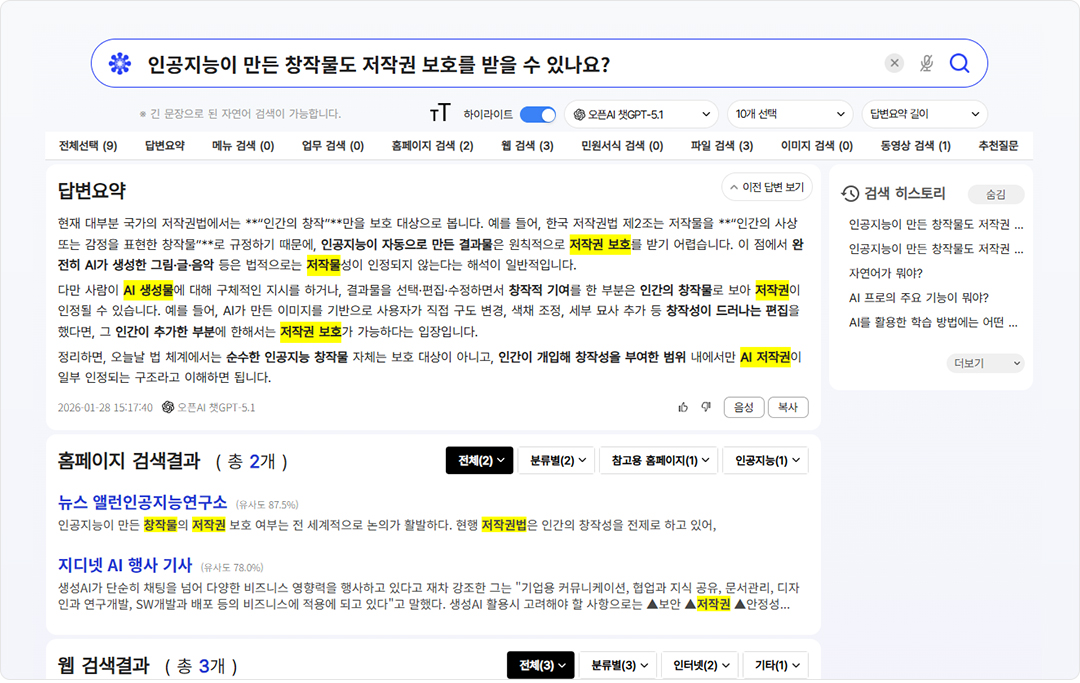
Task: Open the 오픈AI 챗GPT-5.1 model dropdown
Action: click(641, 115)
